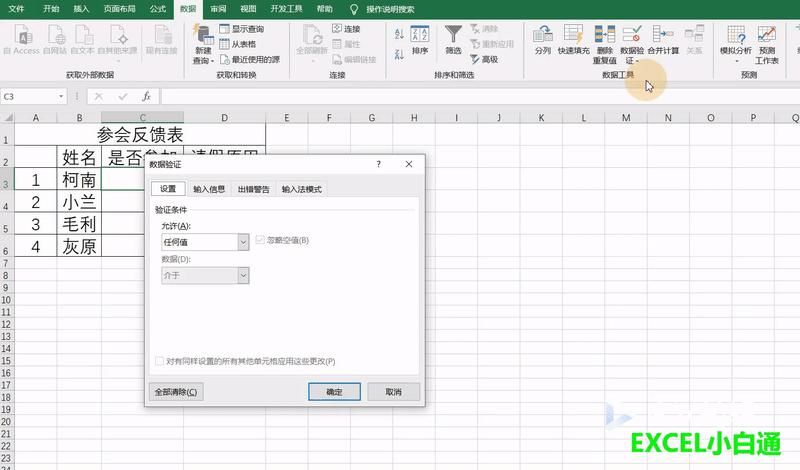The image size is (800, 470).
Task: Click the 筛选 (Filter) funnel icon
Action: pos(453,35)
